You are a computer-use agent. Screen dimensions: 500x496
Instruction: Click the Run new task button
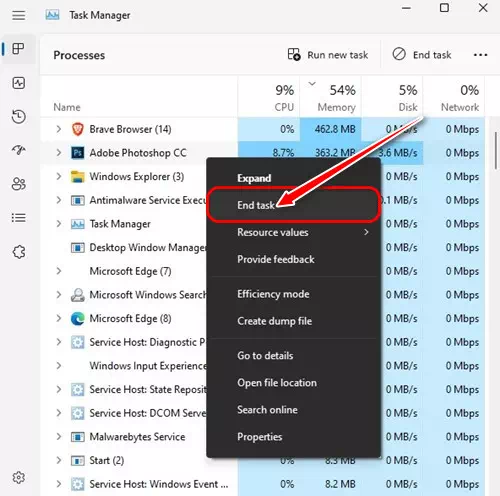328,55
